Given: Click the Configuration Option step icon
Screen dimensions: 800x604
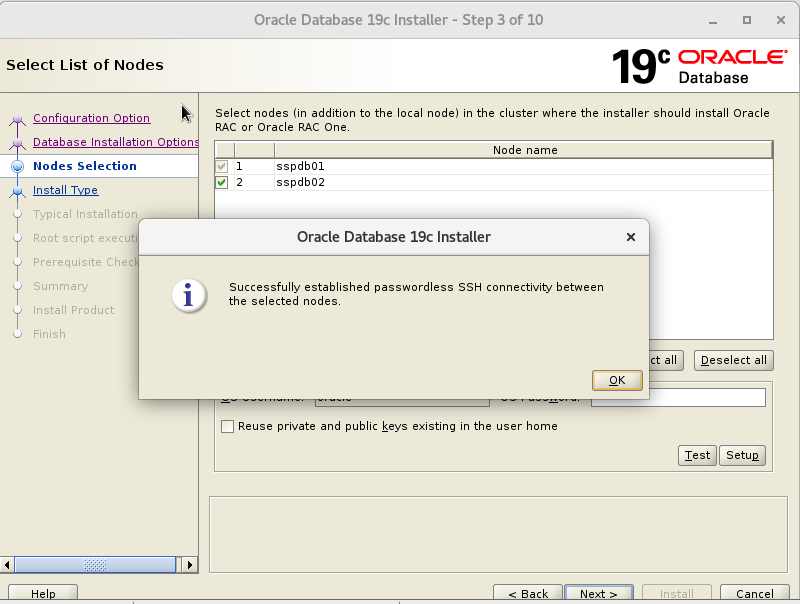Looking at the screenshot, I should pyautogui.click(x=18, y=118).
